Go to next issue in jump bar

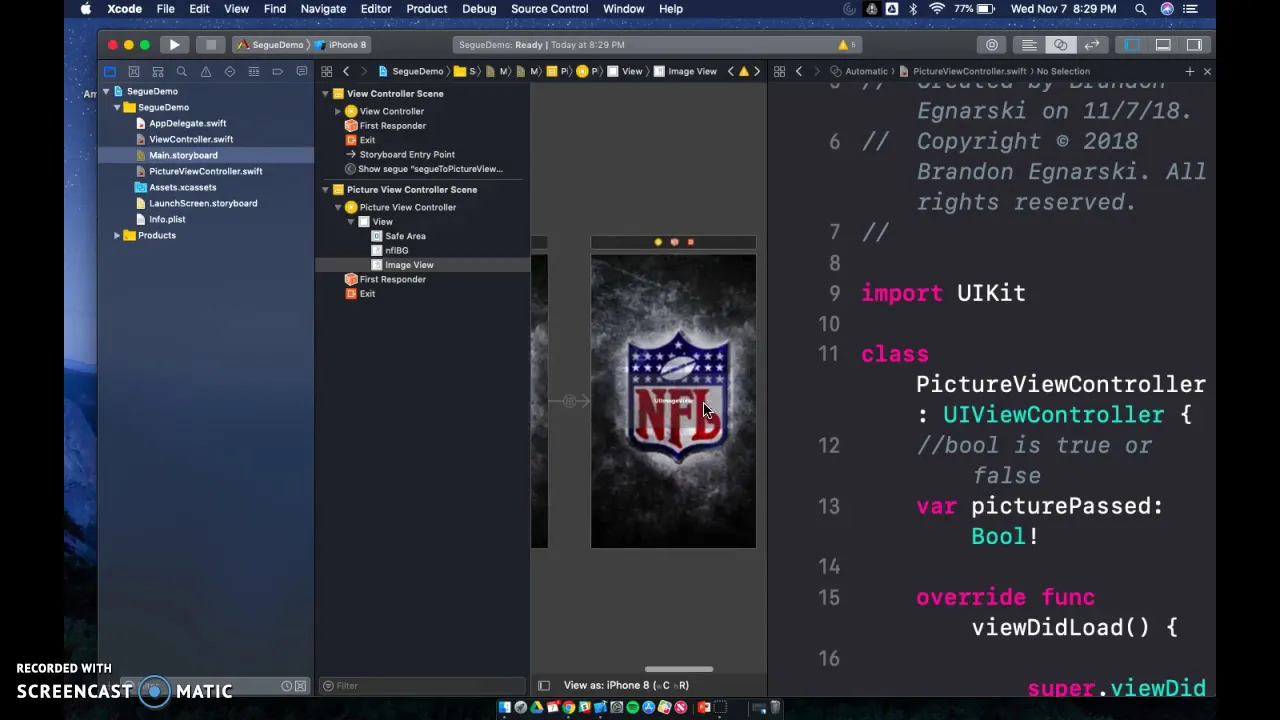tap(757, 71)
